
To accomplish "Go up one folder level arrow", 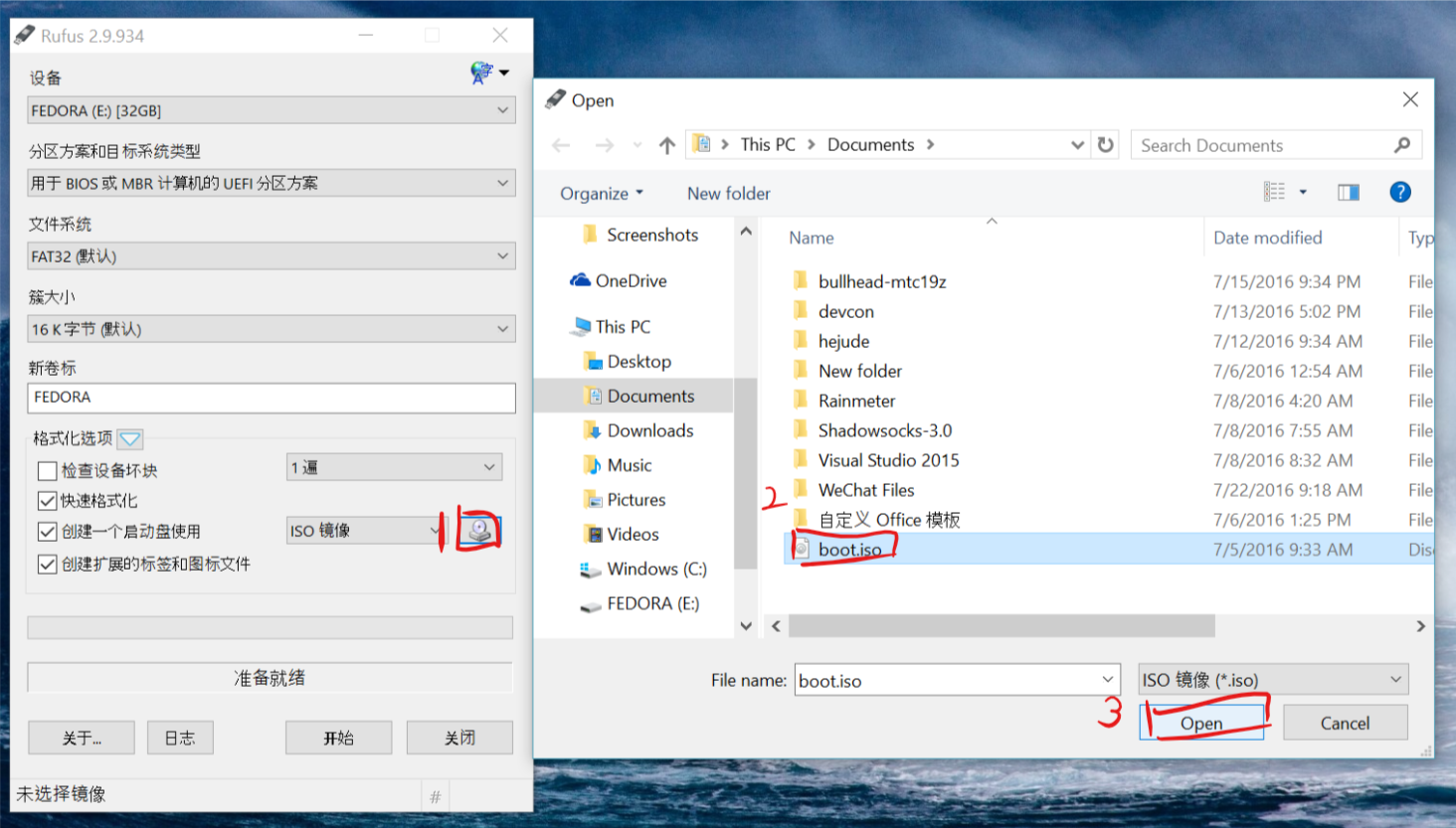I will pos(667,145).
